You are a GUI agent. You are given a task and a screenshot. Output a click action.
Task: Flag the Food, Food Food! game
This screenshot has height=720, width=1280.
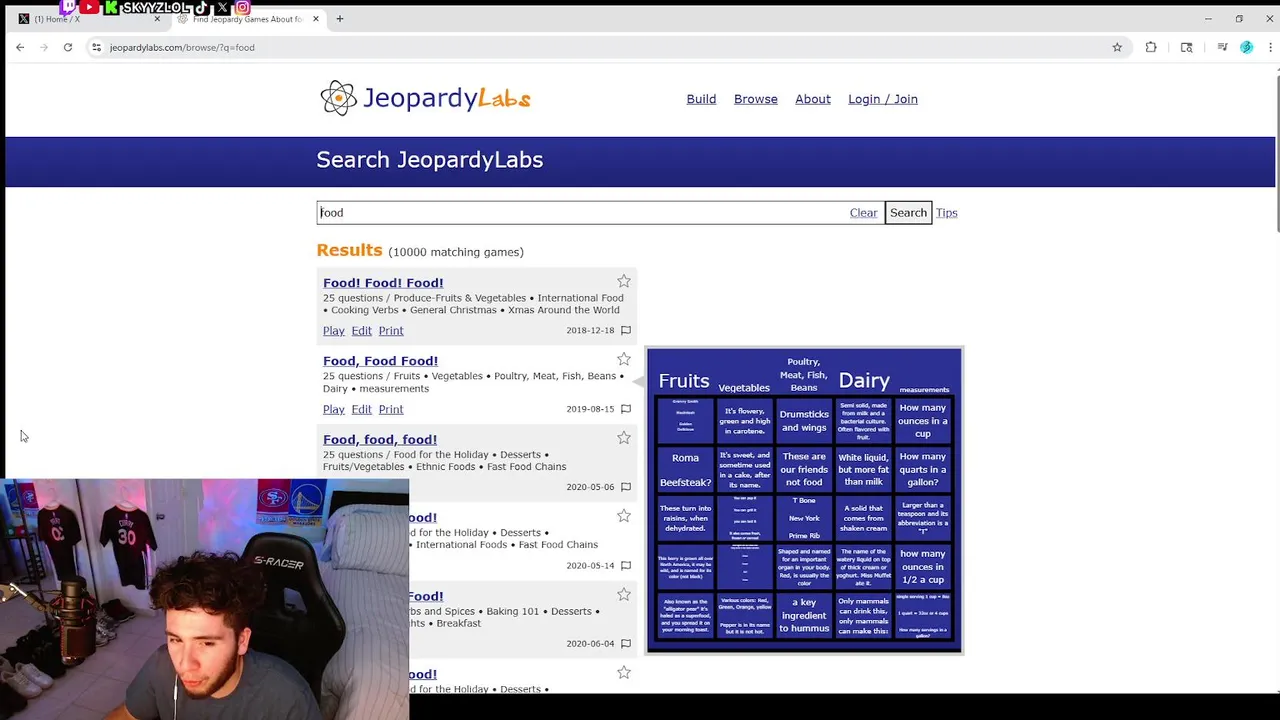(x=626, y=409)
